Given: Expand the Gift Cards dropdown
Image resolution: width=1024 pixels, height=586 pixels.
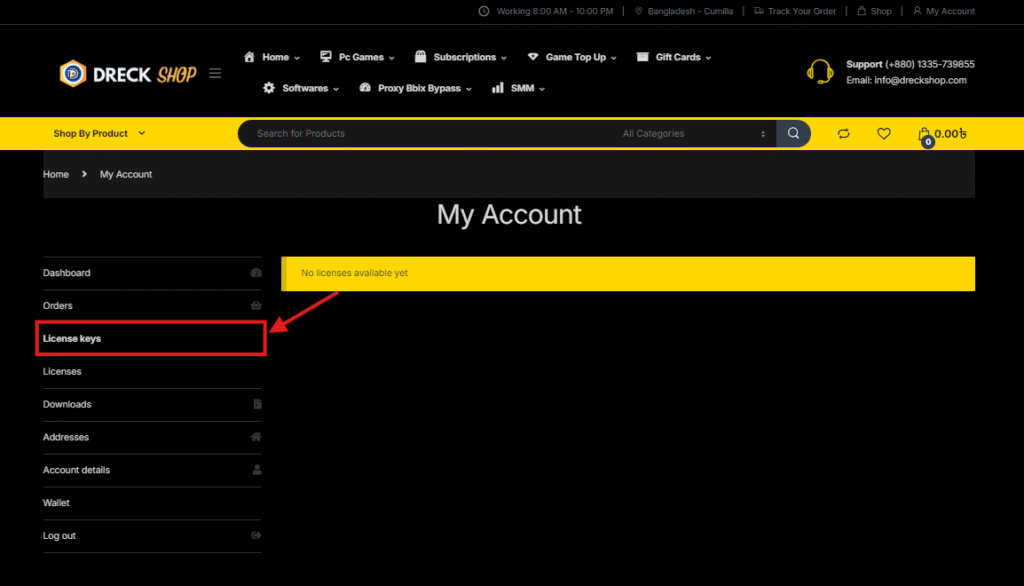Looking at the screenshot, I should point(709,58).
